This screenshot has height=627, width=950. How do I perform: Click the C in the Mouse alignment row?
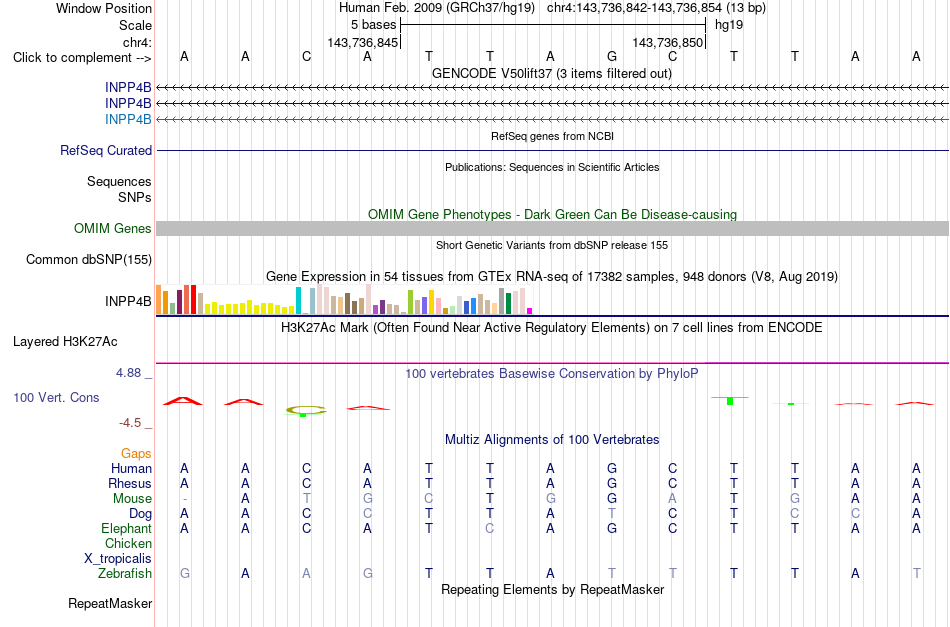(x=429, y=499)
